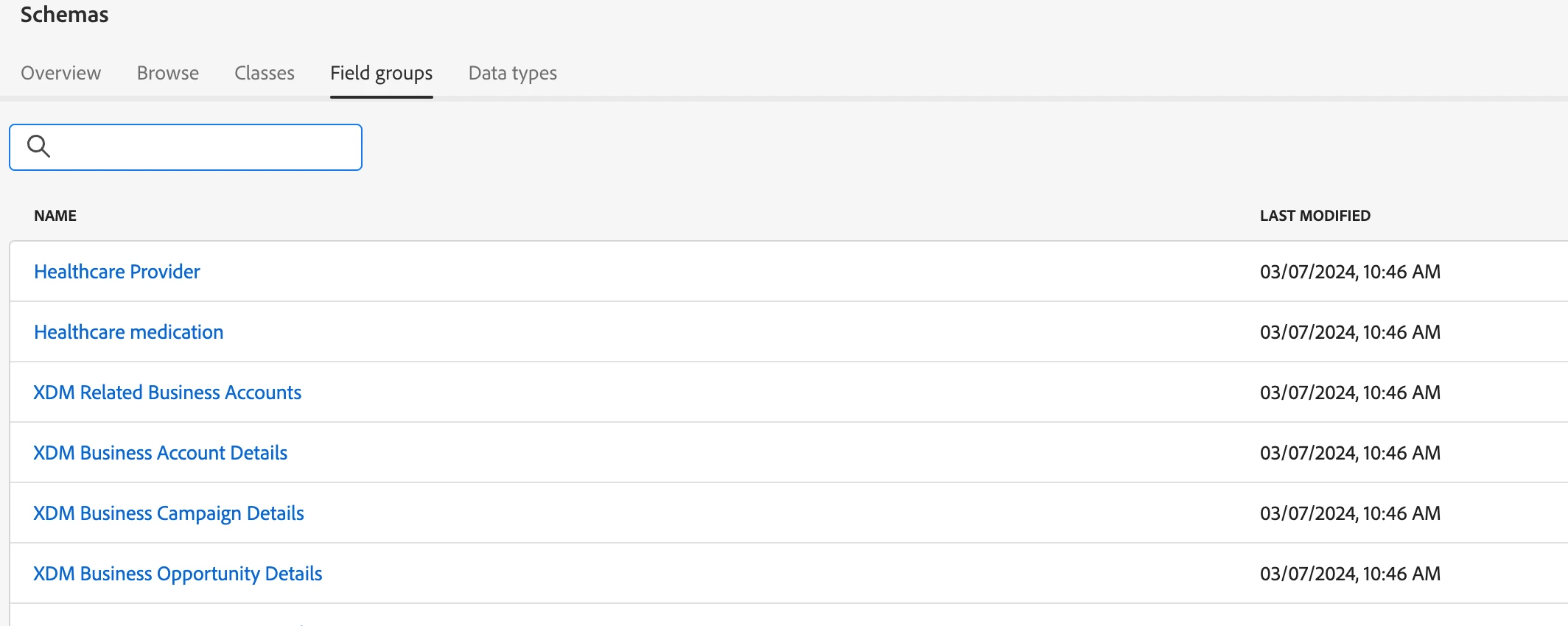This screenshot has width=1568, height=626.
Task: Switch to the Overview tab
Action: coord(60,73)
